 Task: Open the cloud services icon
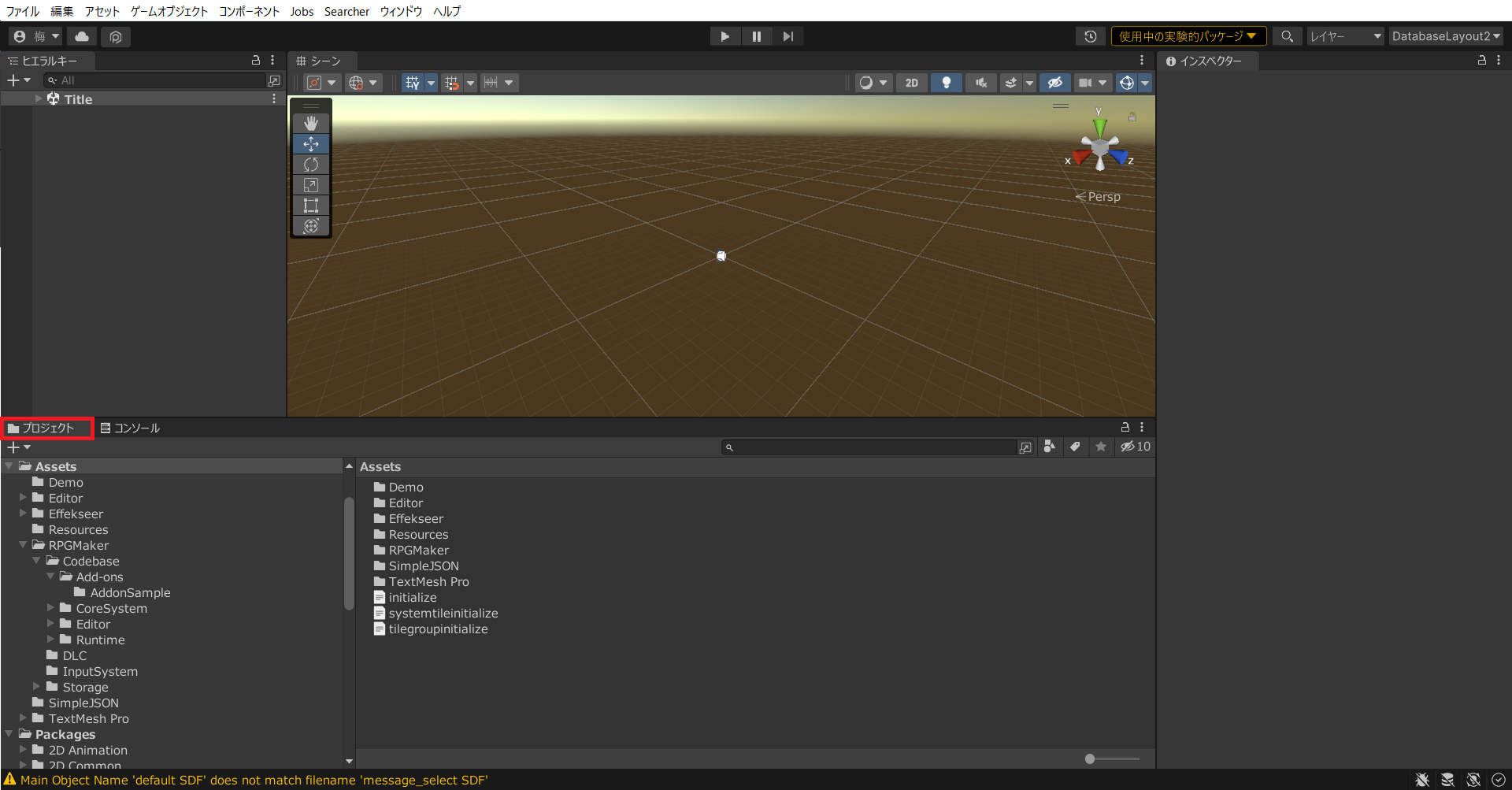click(82, 36)
